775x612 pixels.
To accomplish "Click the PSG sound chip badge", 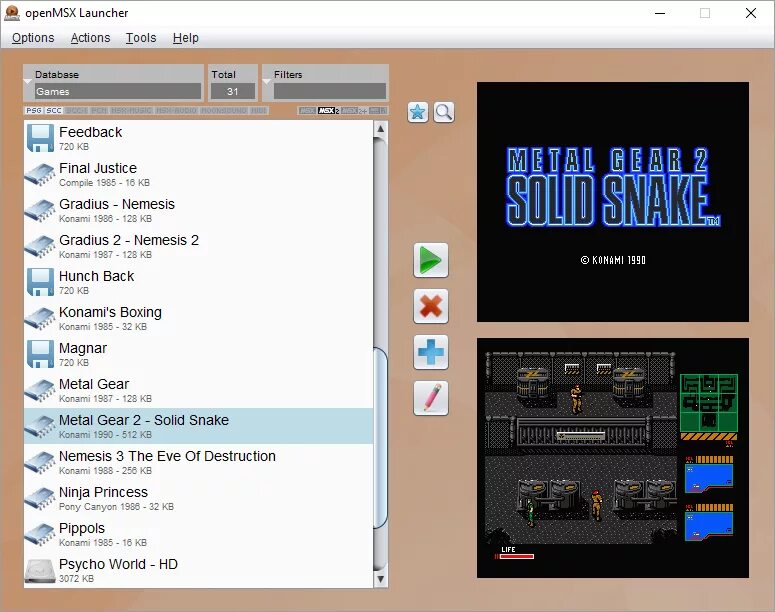I will (x=34, y=110).
